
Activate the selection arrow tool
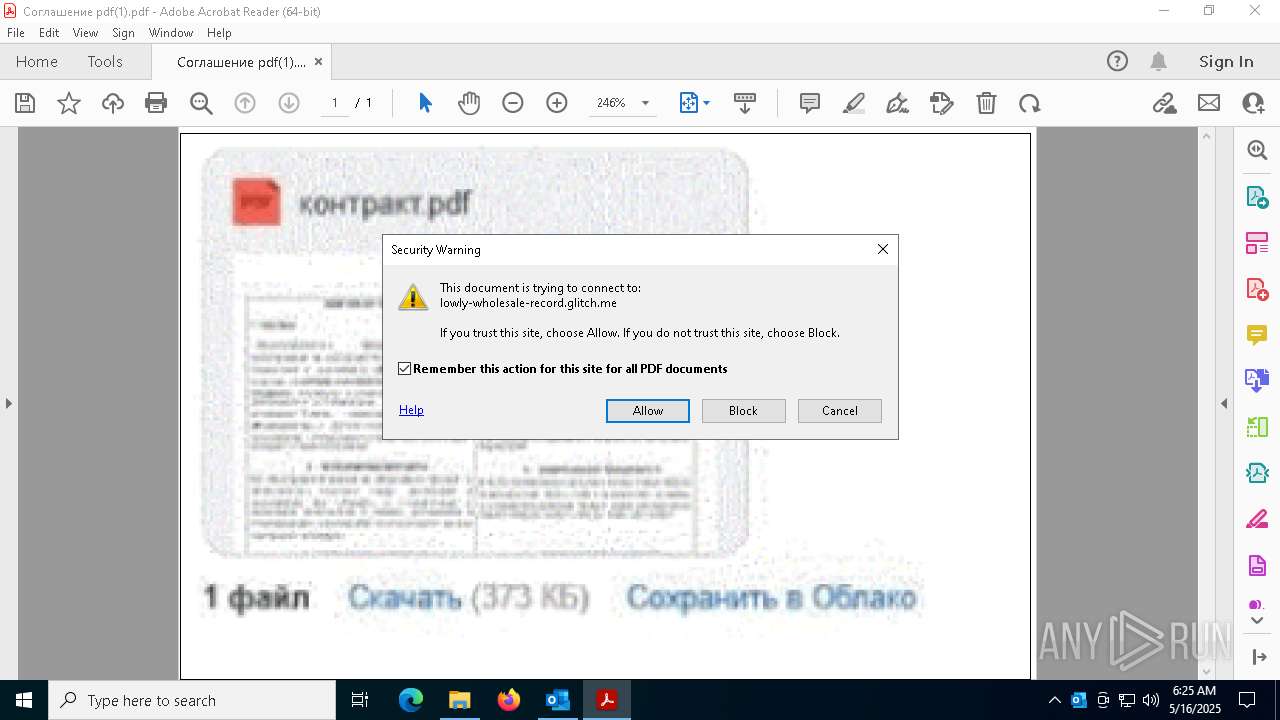point(425,103)
